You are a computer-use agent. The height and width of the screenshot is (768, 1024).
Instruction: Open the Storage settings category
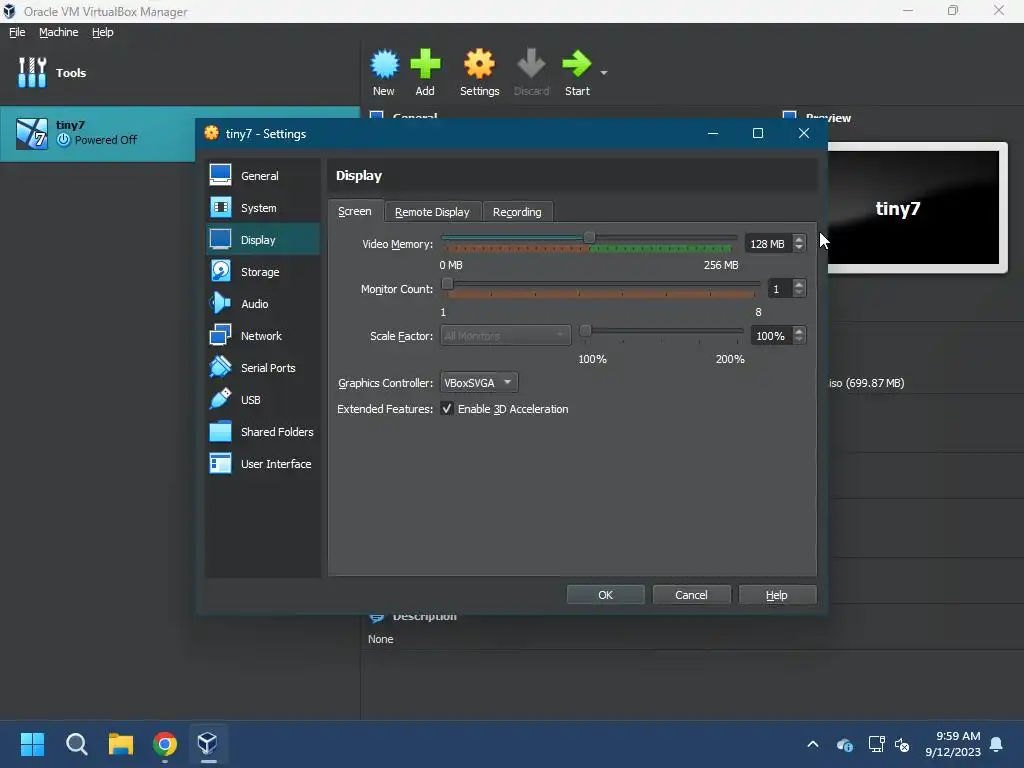click(263, 272)
